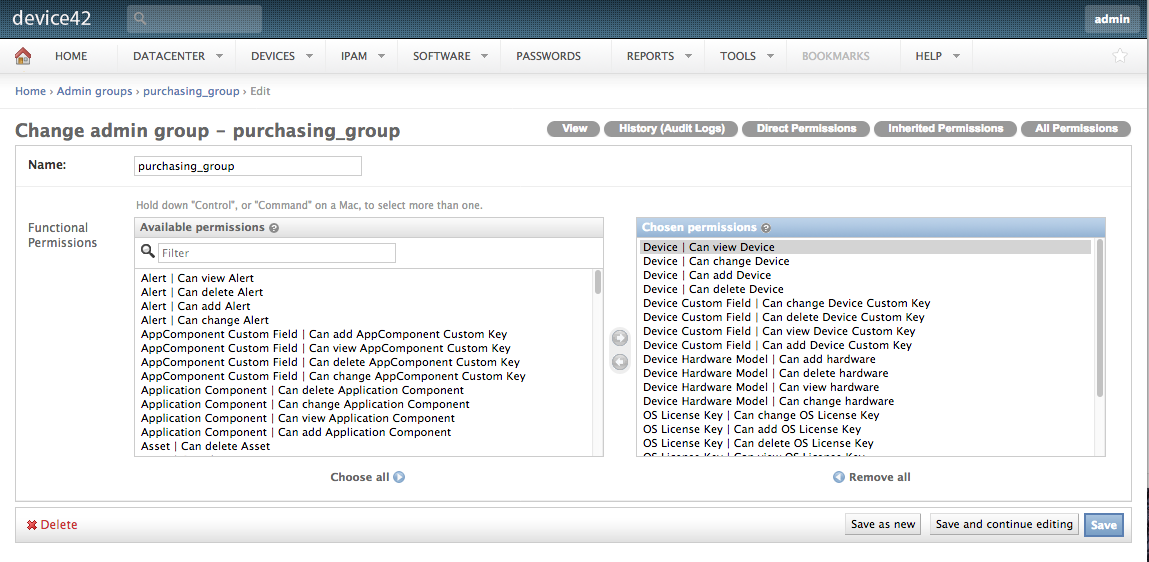Click the View button
Viewport: 1149px width, 562px height.
(574, 128)
